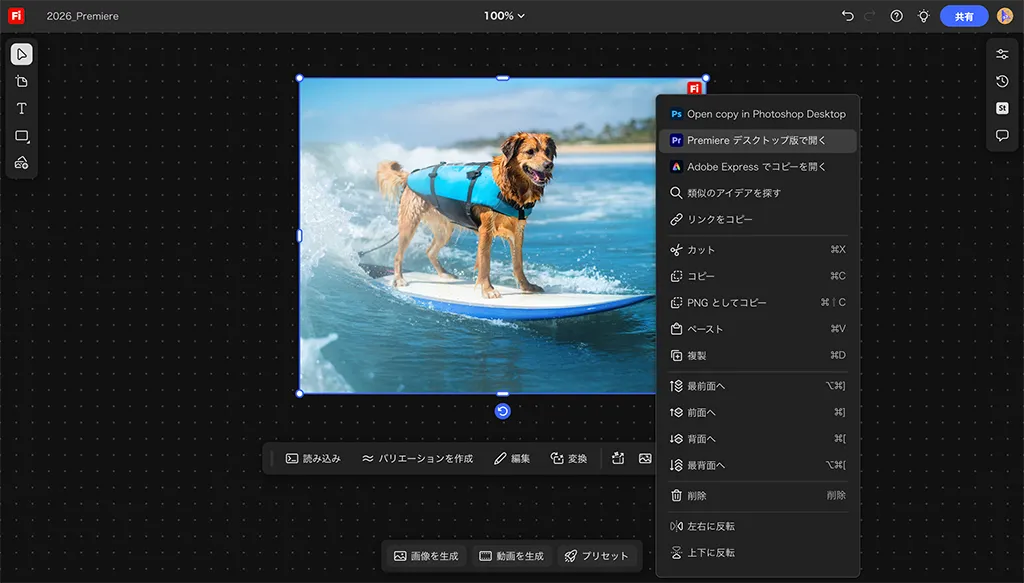Select the Text tool in left toolbar

[22, 108]
